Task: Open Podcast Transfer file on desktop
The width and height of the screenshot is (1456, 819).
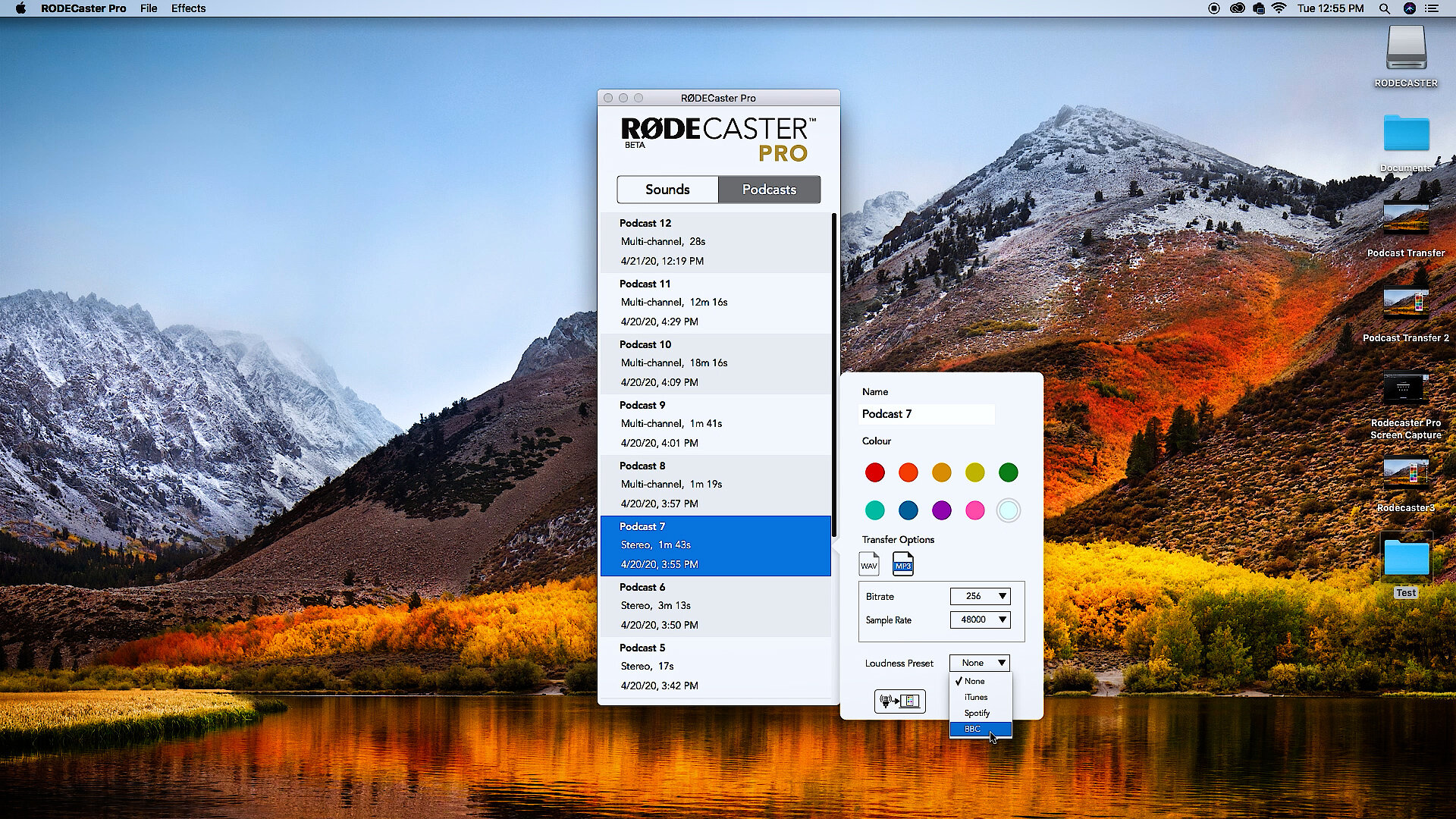Action: [x=1406, y=227]
